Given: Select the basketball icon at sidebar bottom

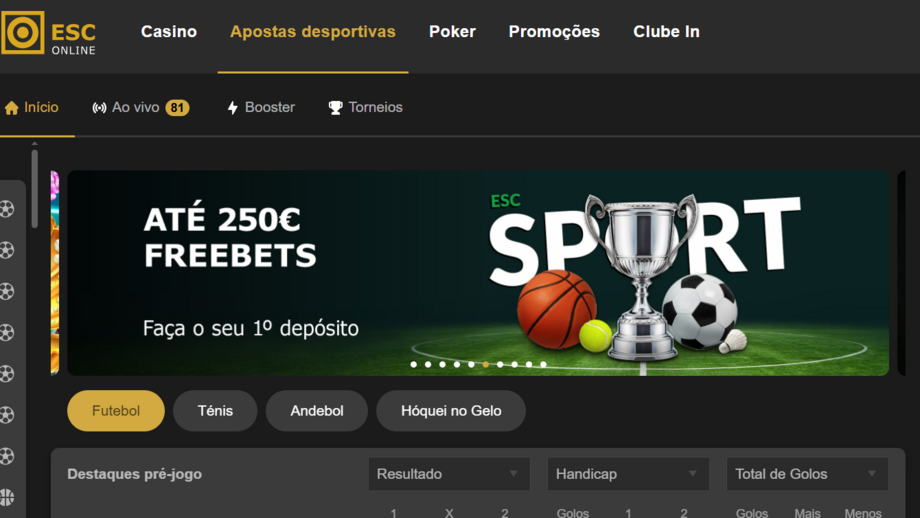Looking at the screenshot, I should [7, 497].
